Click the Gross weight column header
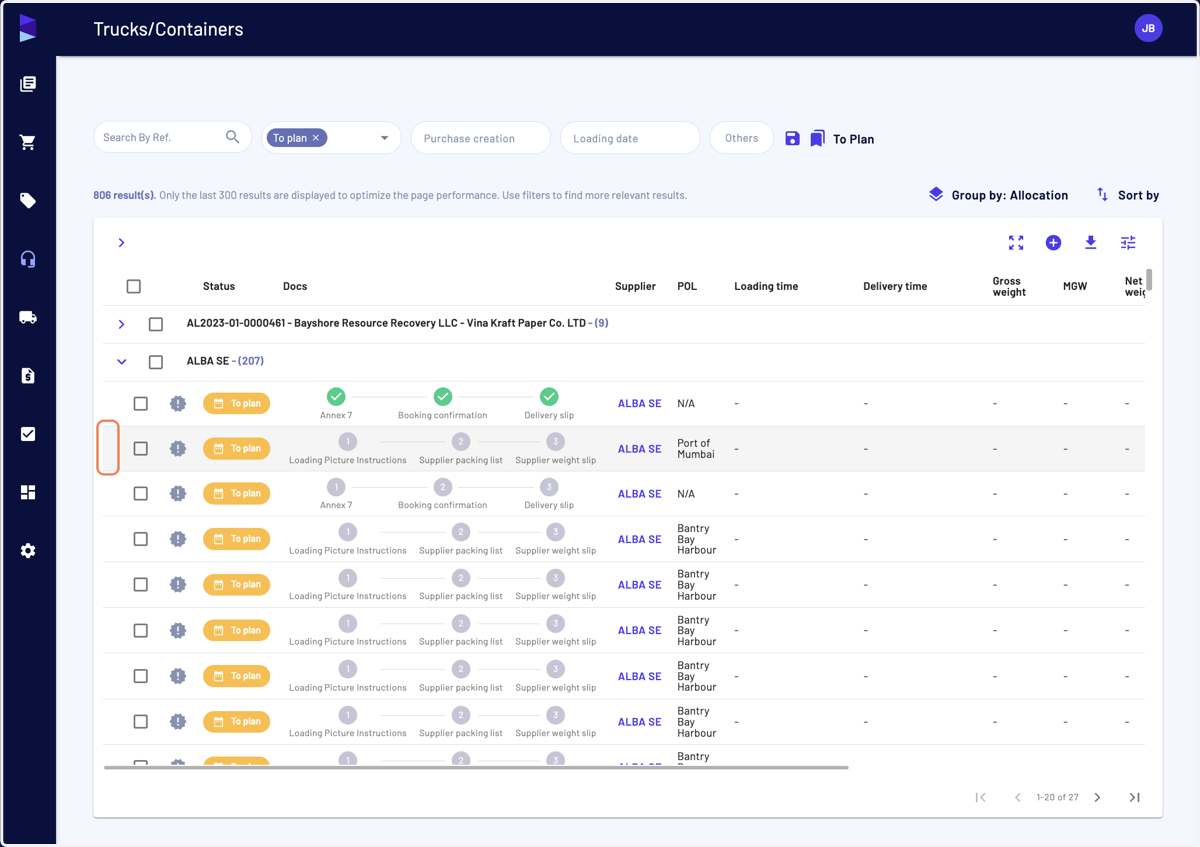Image resolution: width=1200 pixels, height=847 pixels. (x=1009, y=287)
